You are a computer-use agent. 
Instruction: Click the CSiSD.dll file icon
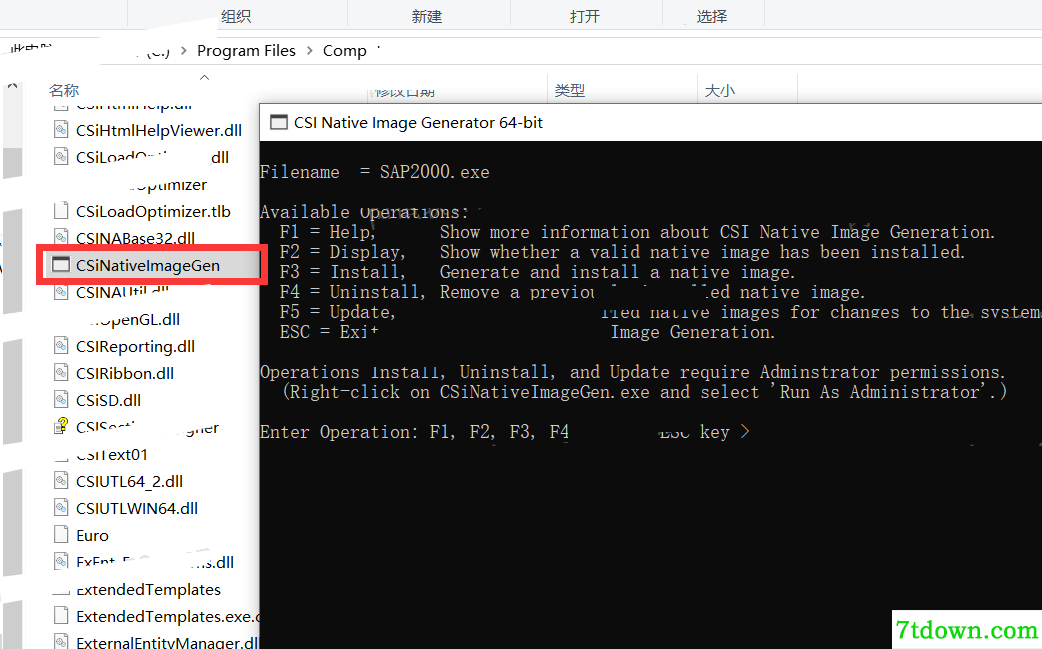coord(61,400)
